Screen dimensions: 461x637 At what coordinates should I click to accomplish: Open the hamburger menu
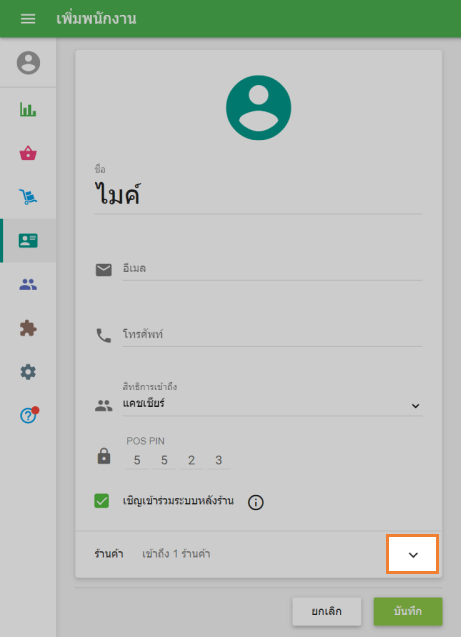click(28, 19)
